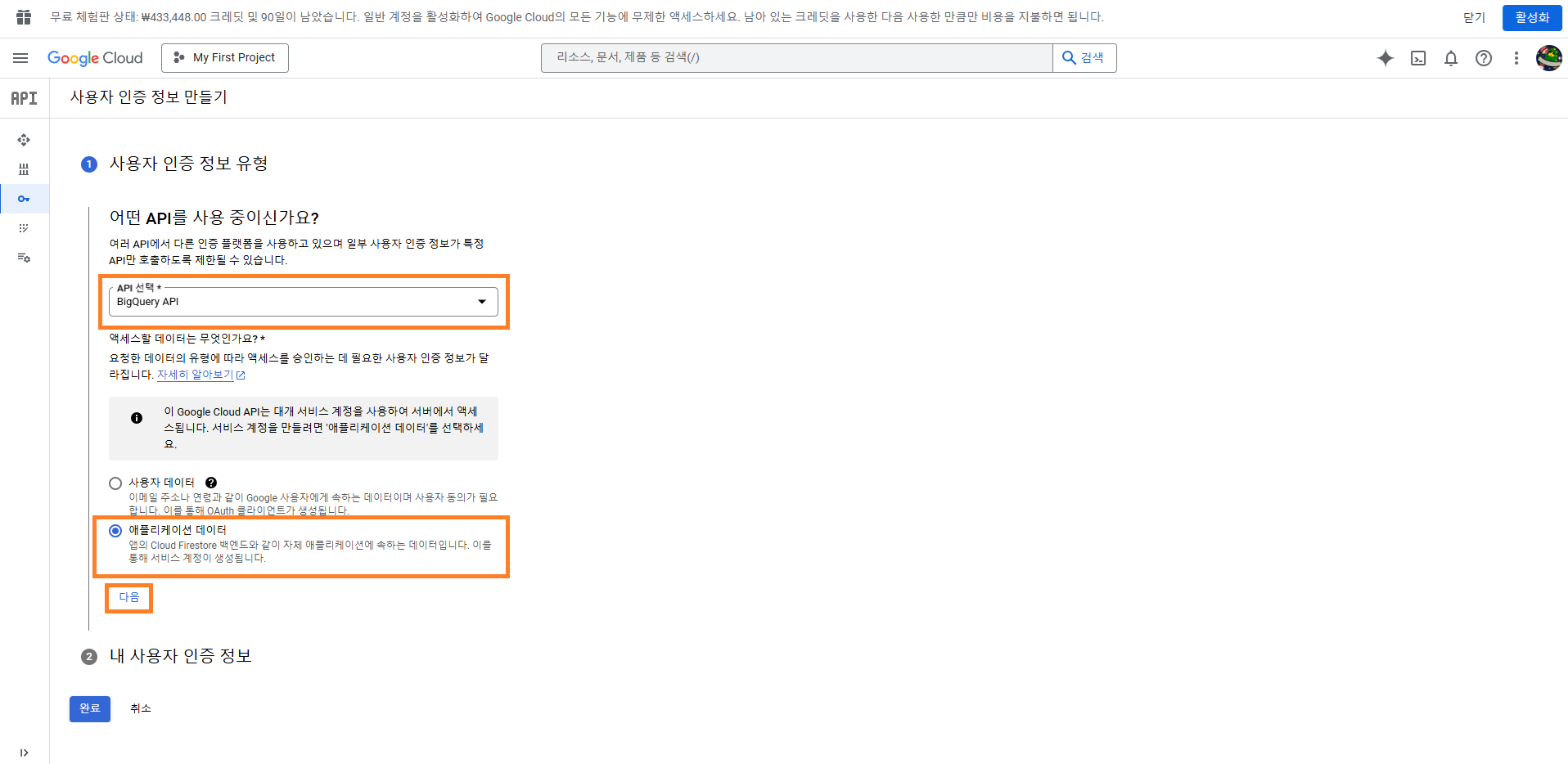Click the 사용자 인증 정보 유형 step heading
1568x764 pixels.
click(x=189, y=164)
